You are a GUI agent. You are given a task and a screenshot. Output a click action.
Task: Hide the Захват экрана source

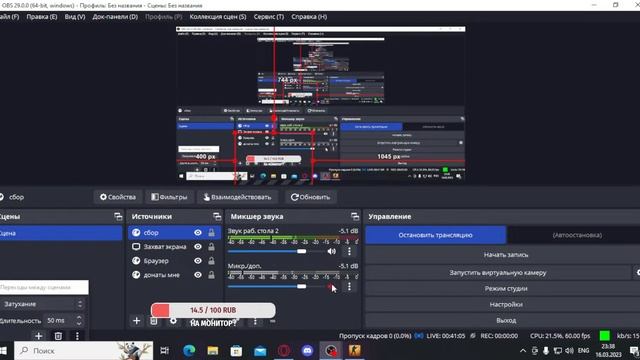198,247
